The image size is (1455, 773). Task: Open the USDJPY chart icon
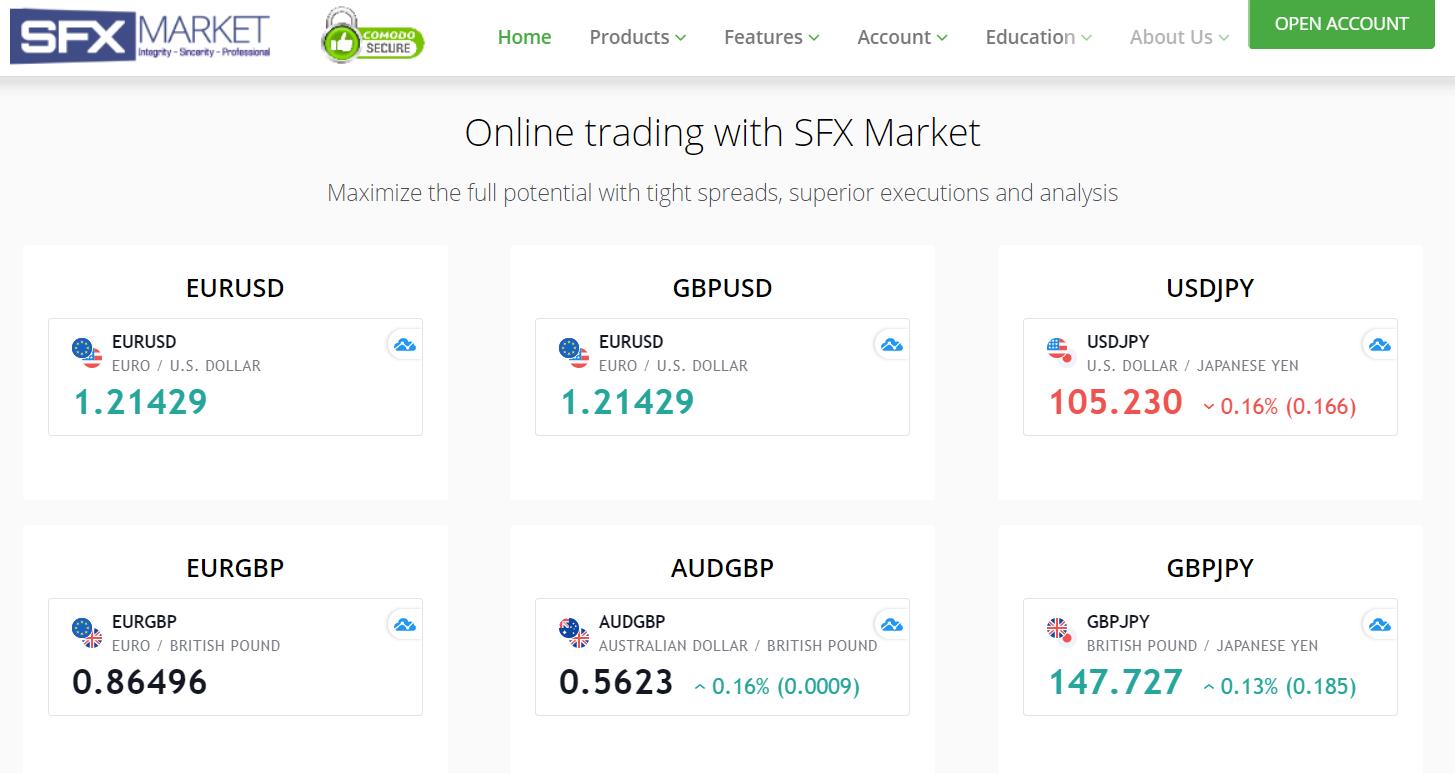pos(1379,344)
